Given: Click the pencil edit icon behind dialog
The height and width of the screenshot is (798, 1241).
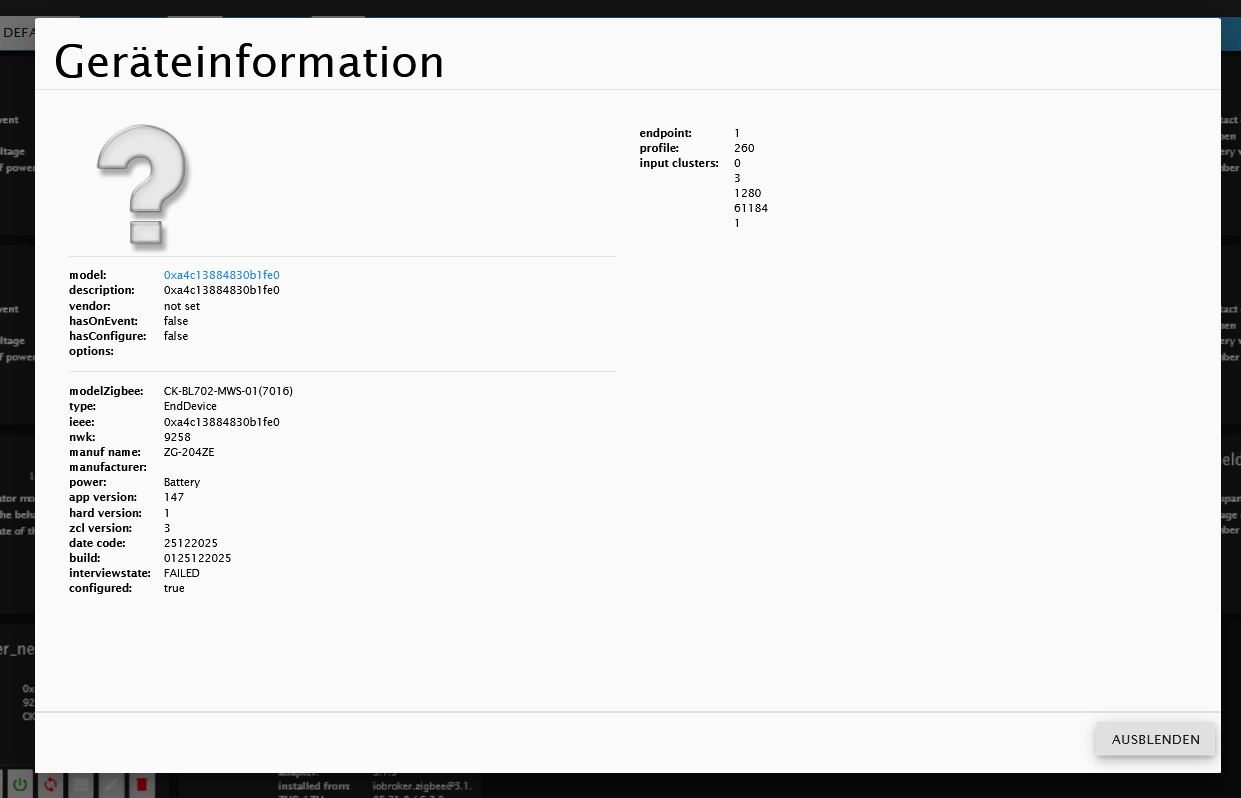Looking at the screenshot, I should (111, 785).
